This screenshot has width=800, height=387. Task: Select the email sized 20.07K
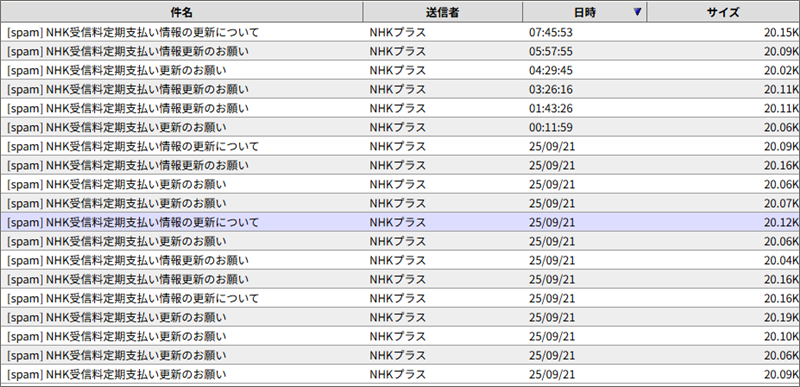[400, 203]
